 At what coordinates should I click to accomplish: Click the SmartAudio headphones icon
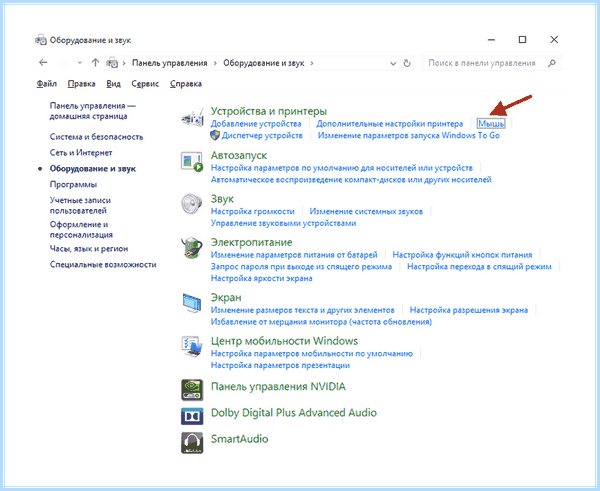(192, 443)
